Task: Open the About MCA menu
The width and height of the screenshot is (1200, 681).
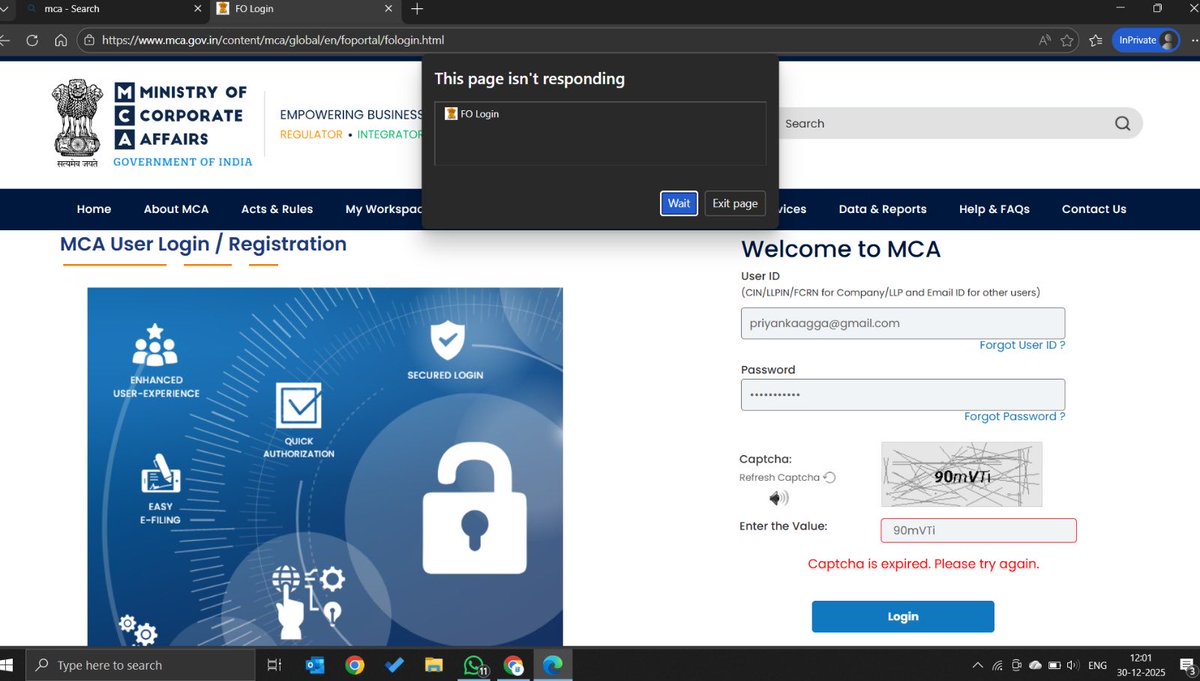Action: (x=176, y=209)
